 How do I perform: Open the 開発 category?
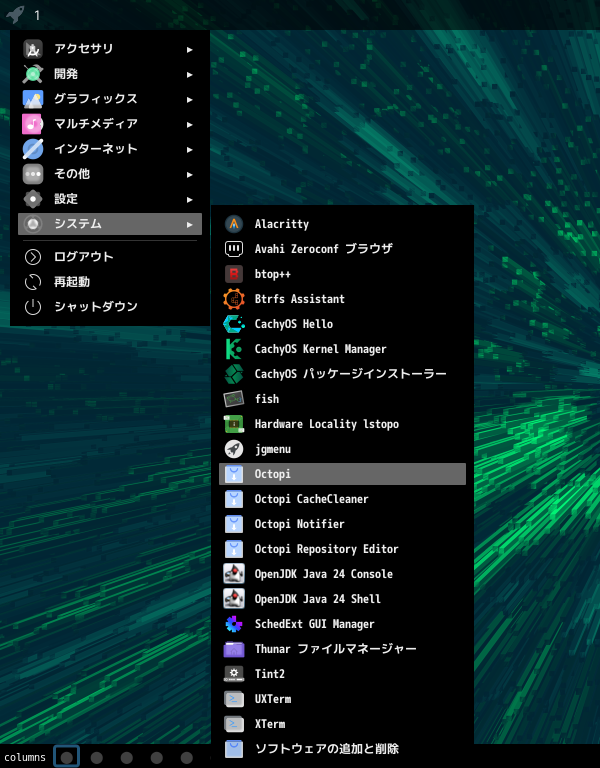click(x=110, y=74)
